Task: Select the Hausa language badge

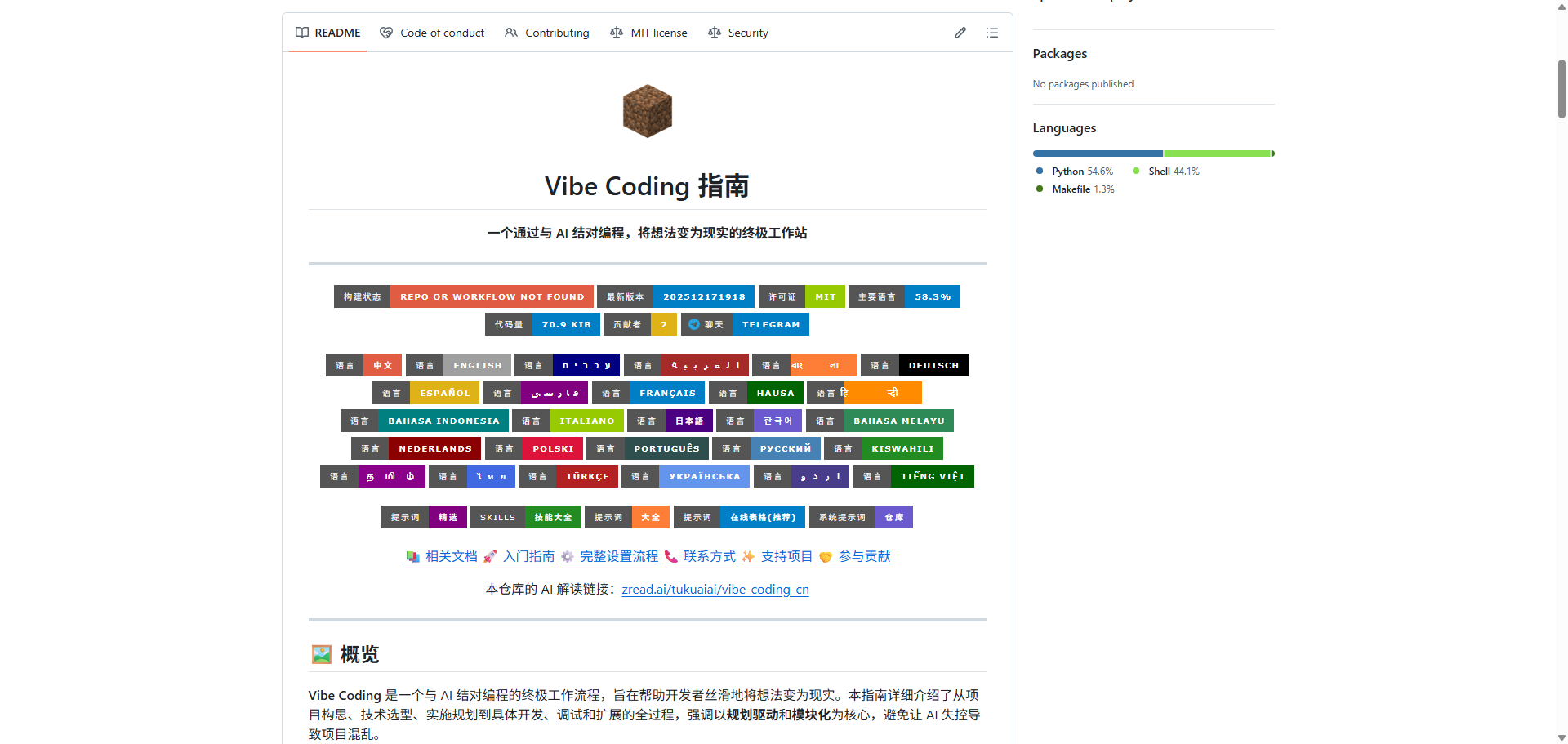Action: click(x=756, y=393)
